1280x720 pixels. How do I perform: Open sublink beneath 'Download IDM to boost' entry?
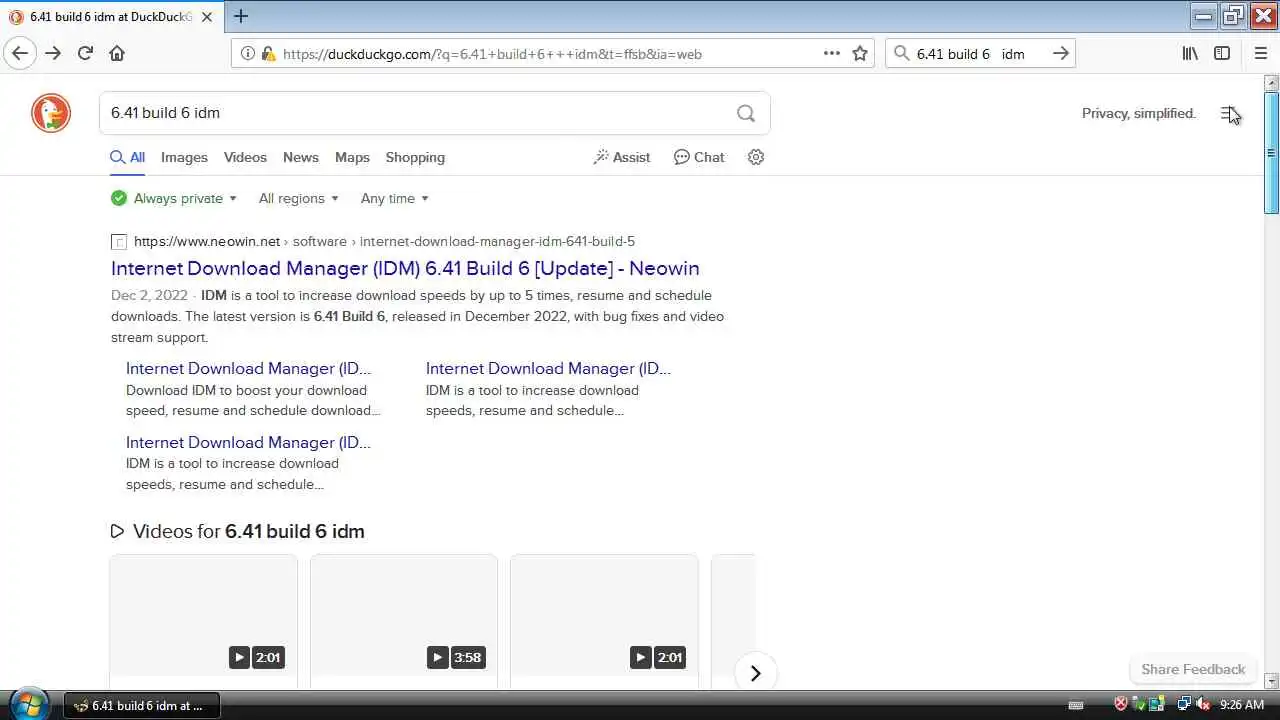pyautogui.click(x=248, y=442)
